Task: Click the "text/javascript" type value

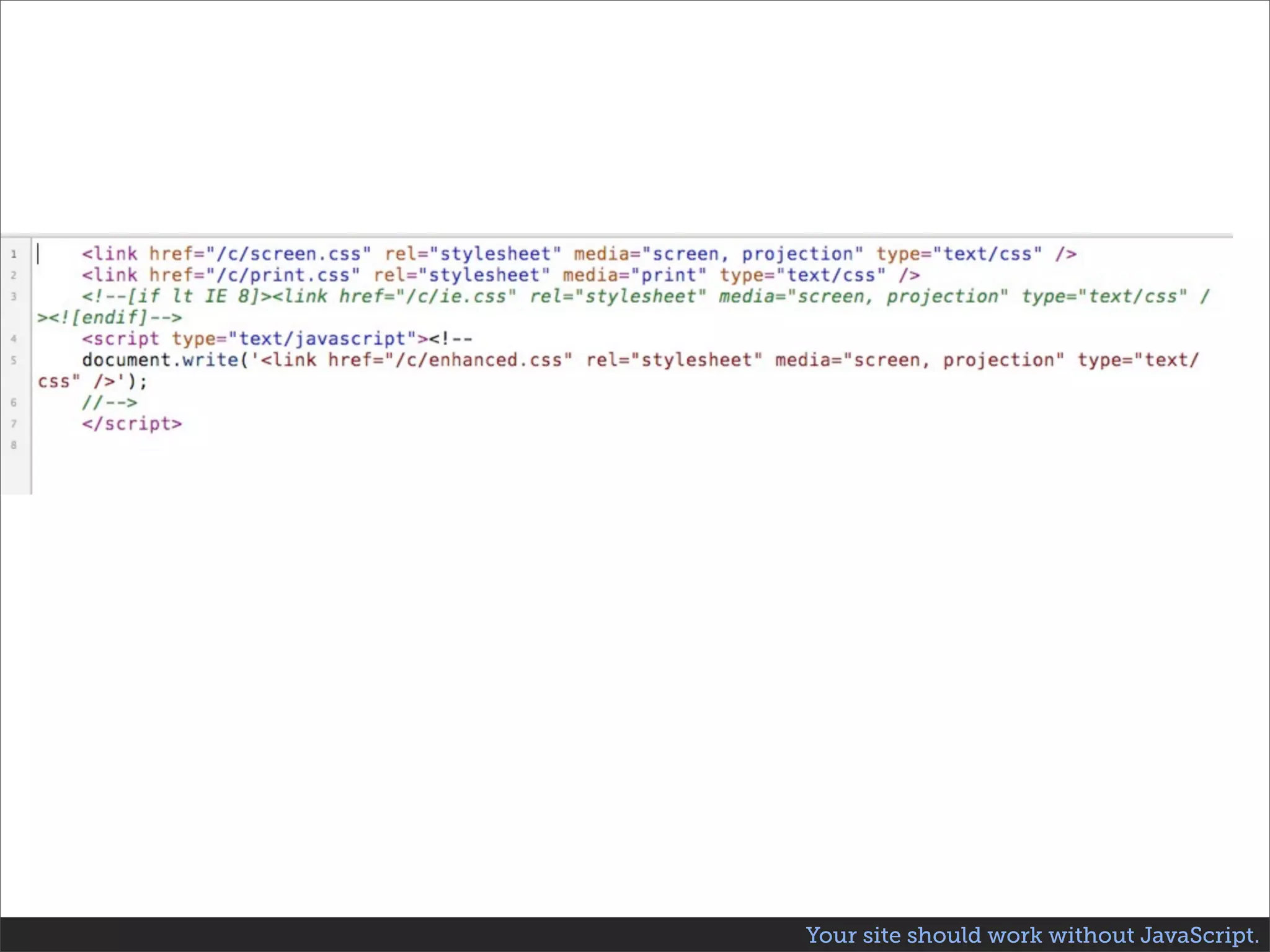Action: coord(322,339)
